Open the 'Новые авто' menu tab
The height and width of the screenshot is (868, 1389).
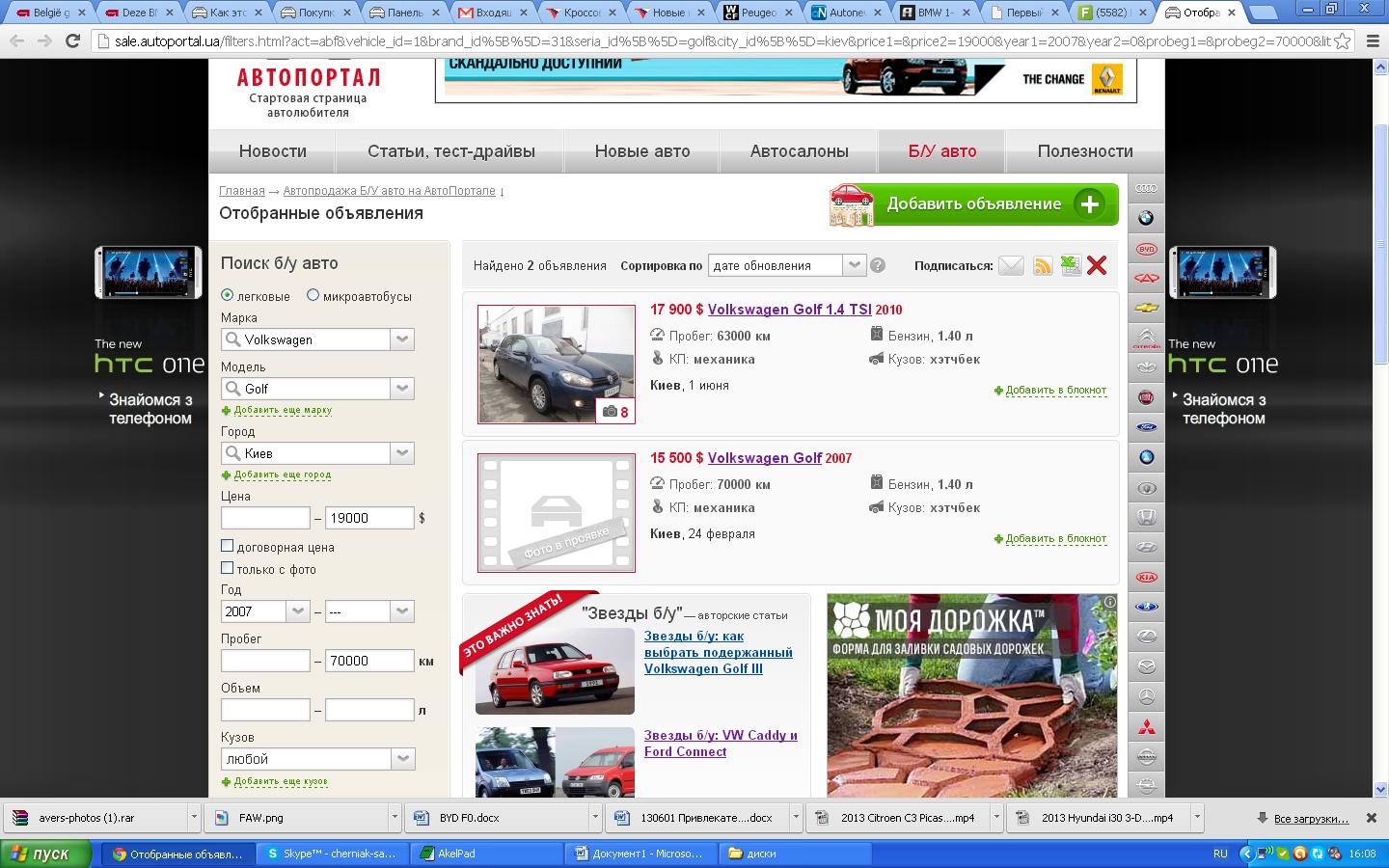pos(642,151)
